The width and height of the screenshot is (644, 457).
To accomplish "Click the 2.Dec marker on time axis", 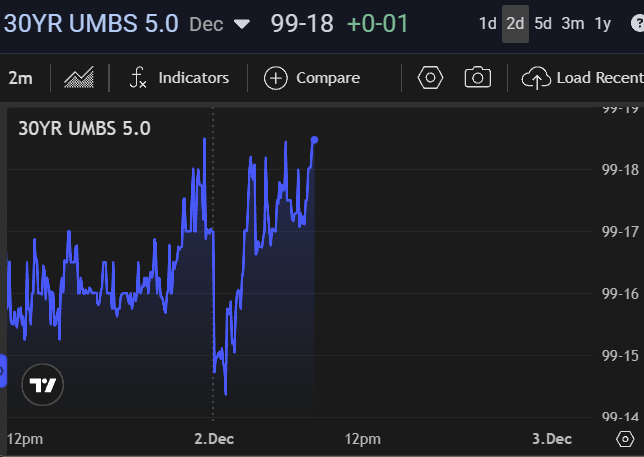I will pos(213,439).
